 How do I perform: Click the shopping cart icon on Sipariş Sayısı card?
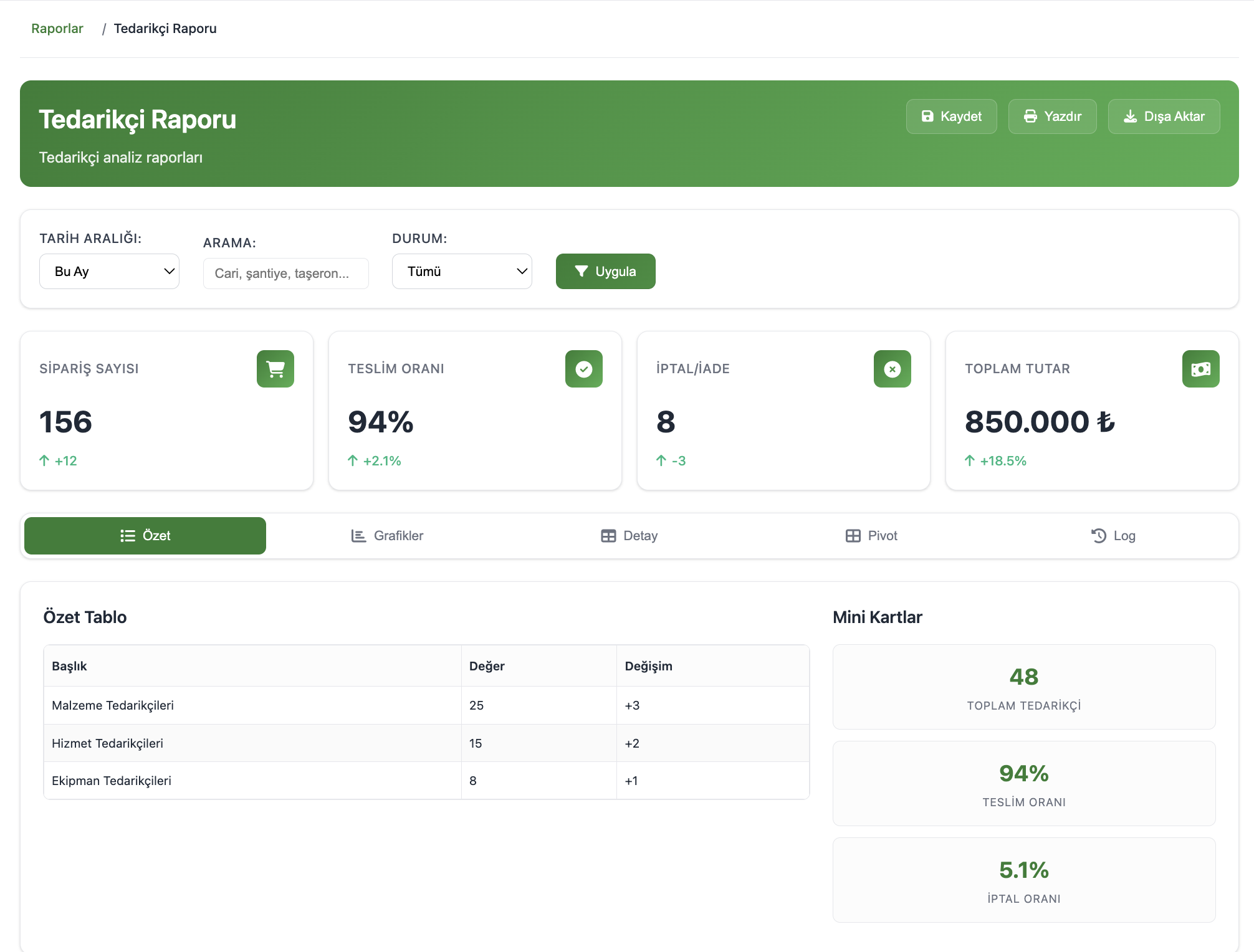(x=275, y=369)
